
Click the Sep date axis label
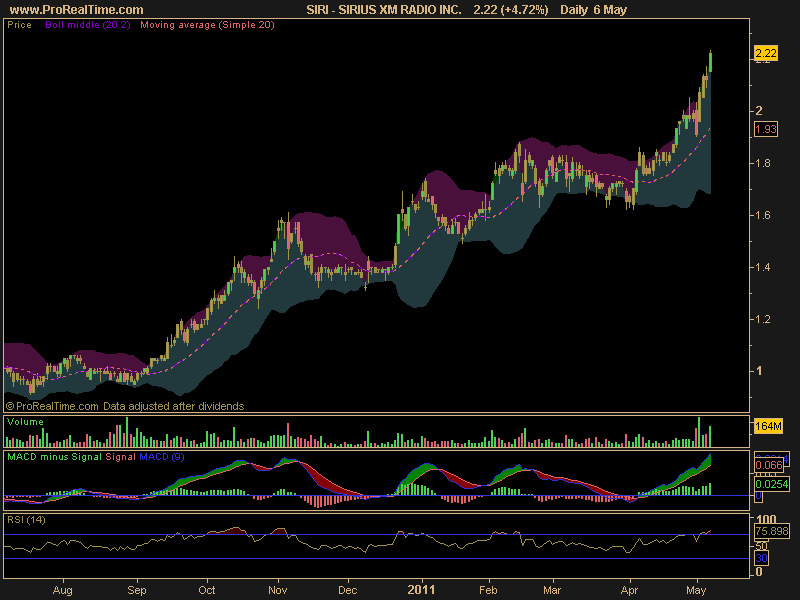click(136, 590)
